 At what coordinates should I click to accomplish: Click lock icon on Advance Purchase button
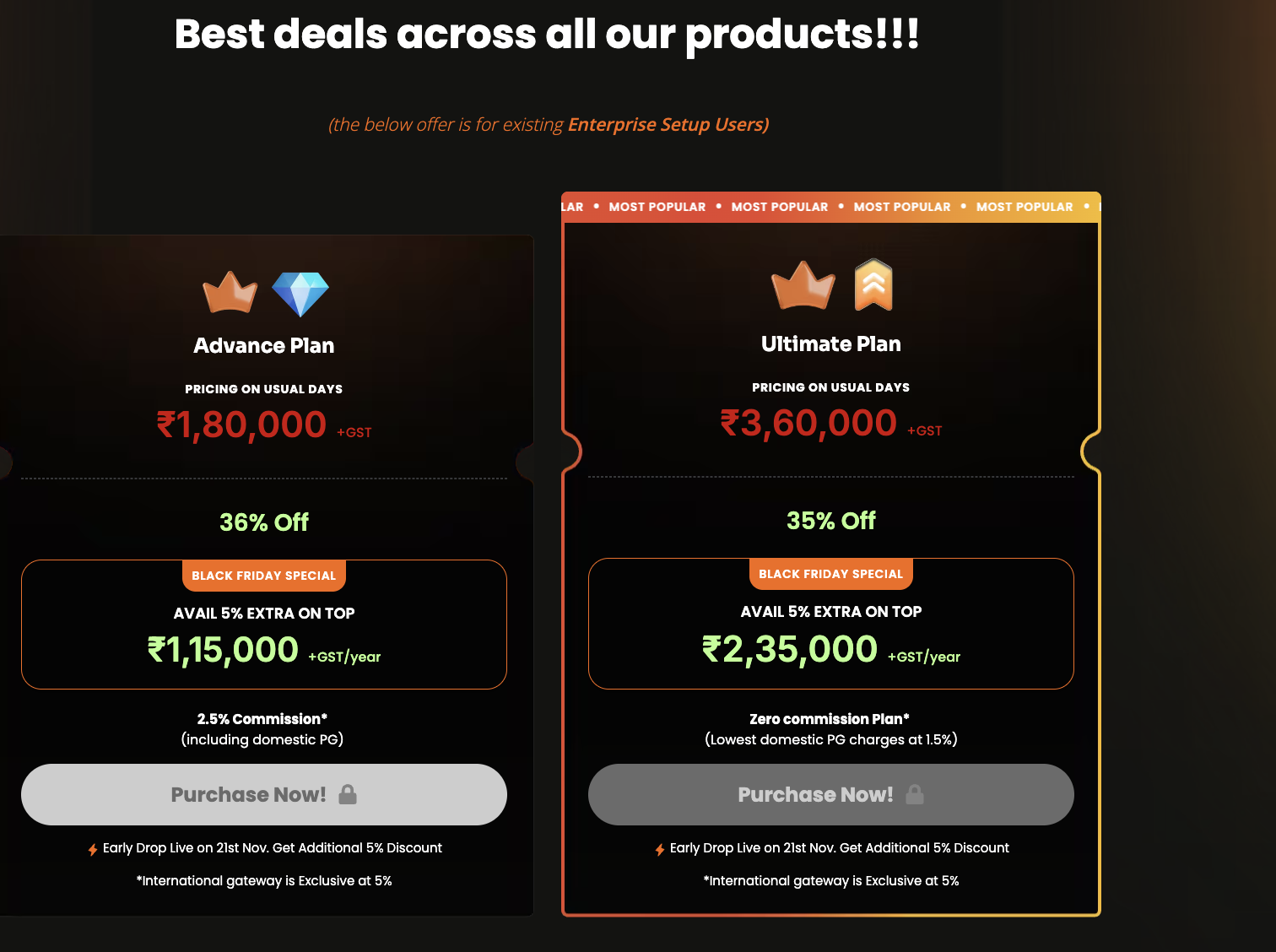348,794
